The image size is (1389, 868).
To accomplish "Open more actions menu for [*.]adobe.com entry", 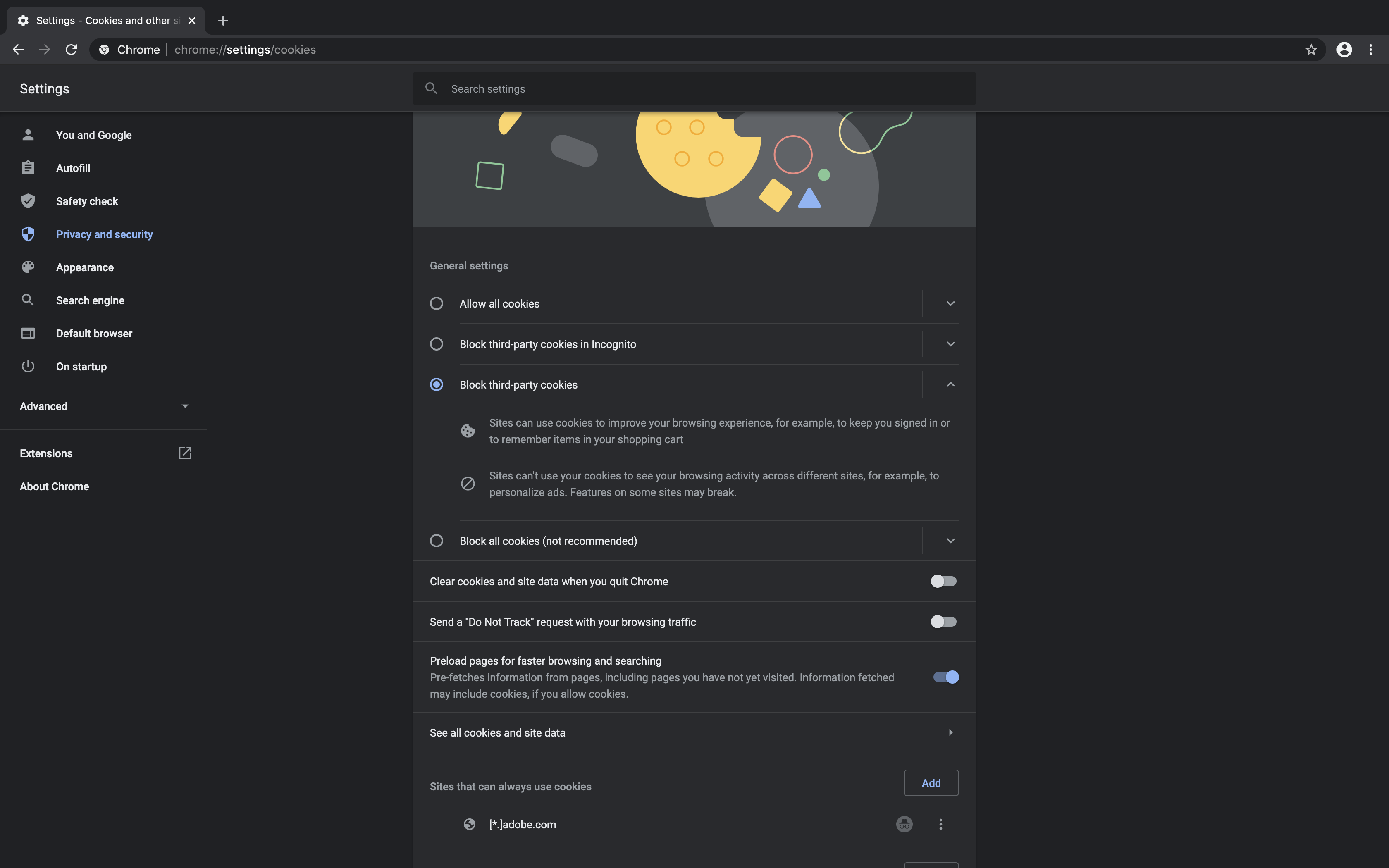I will click(941, 824).
